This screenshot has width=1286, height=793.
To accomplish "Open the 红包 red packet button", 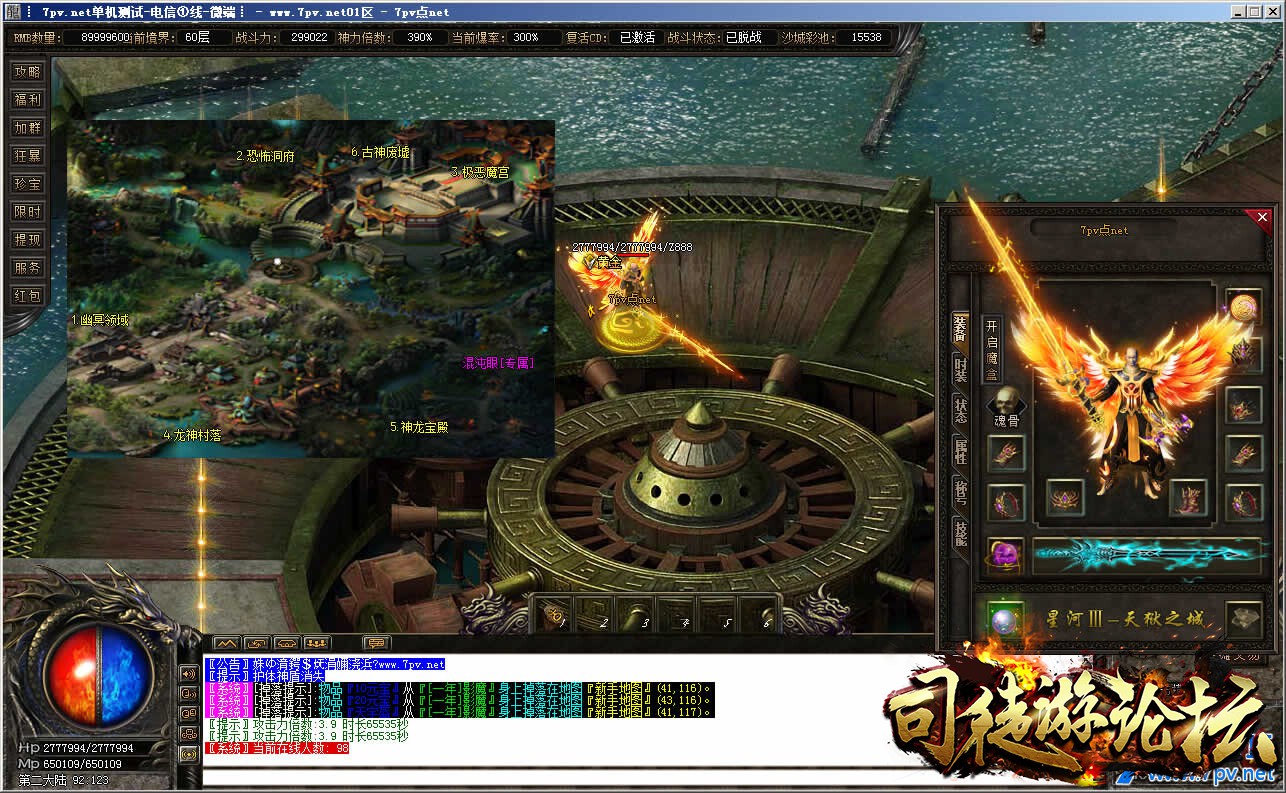I will point(27,296).
